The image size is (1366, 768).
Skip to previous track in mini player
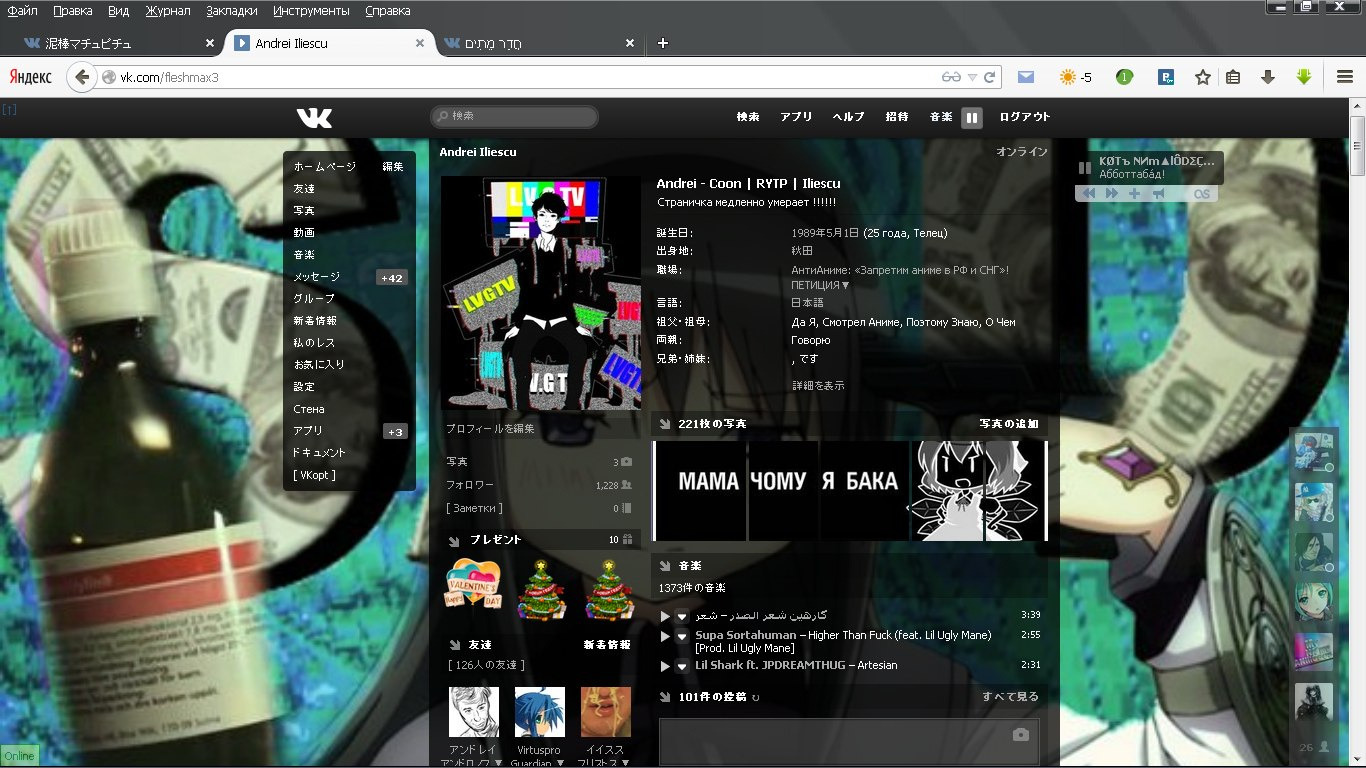pyautogui.click(x=1087, y=194)
